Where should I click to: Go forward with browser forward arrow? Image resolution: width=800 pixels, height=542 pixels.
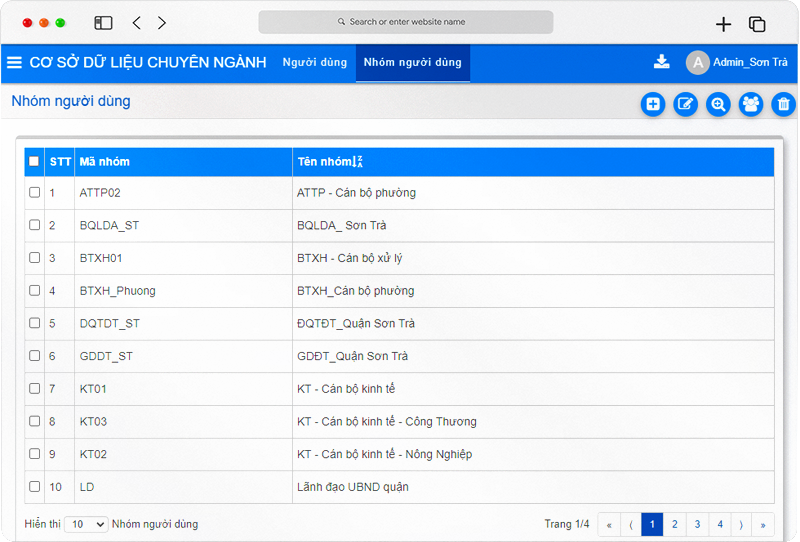162,22
